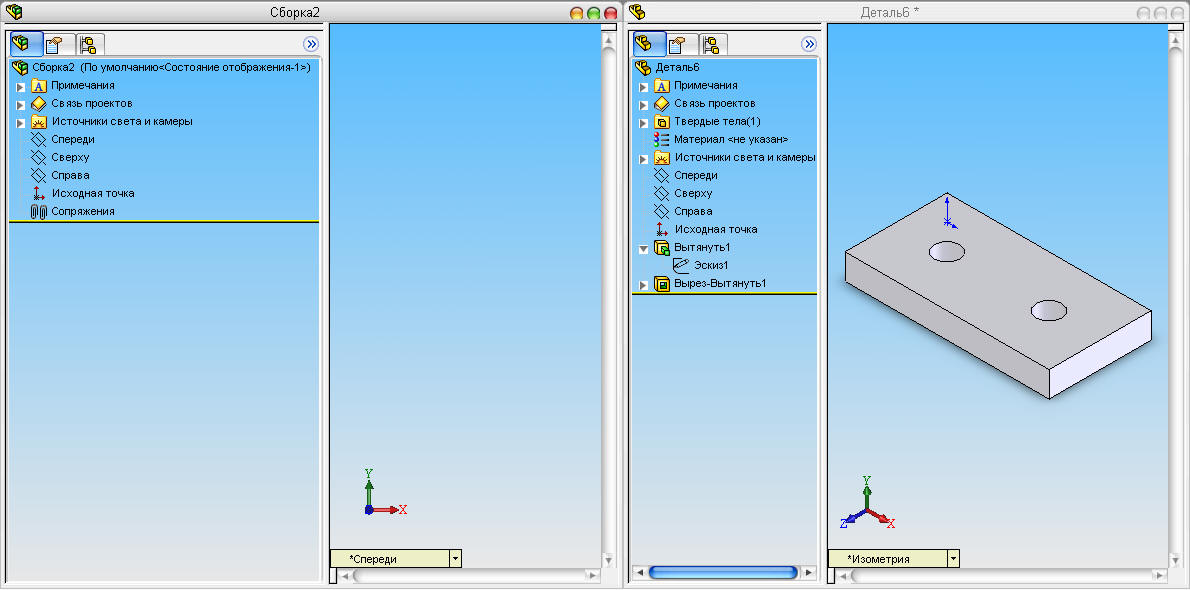
Task: Expand Примечания node in Сборка2 tree
Action: [x=20, y=87]
